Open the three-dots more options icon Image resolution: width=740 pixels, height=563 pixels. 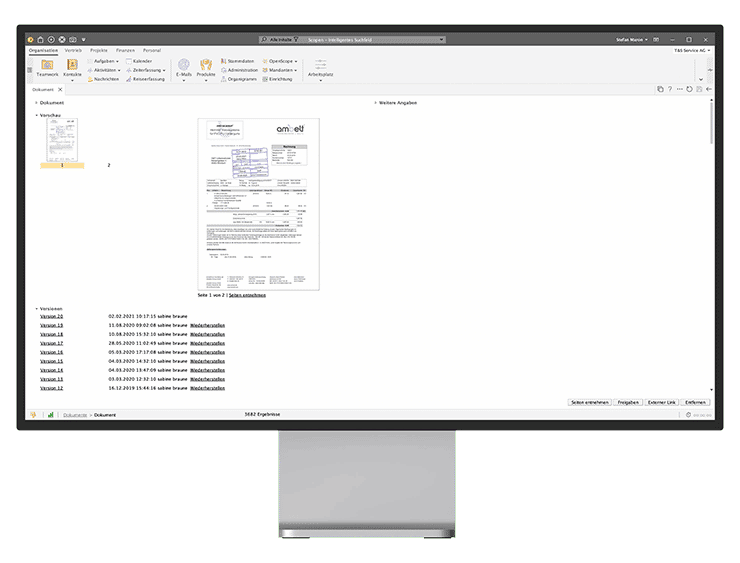click(x=680, y=89)
